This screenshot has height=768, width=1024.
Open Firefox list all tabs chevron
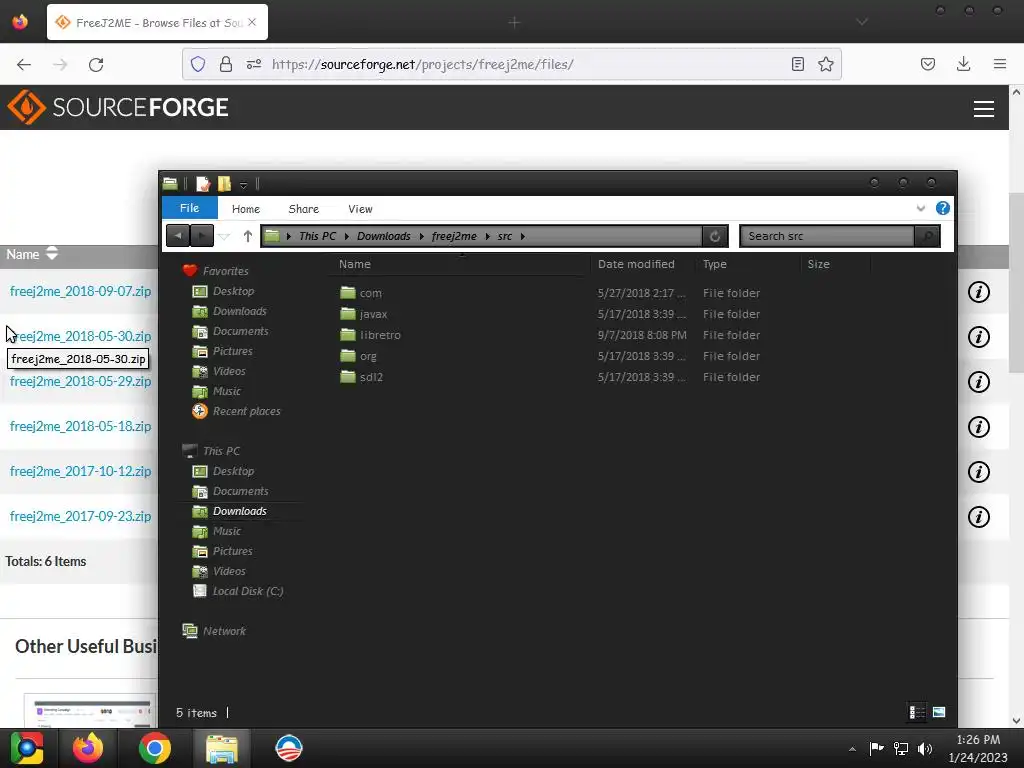click(862, 22)
